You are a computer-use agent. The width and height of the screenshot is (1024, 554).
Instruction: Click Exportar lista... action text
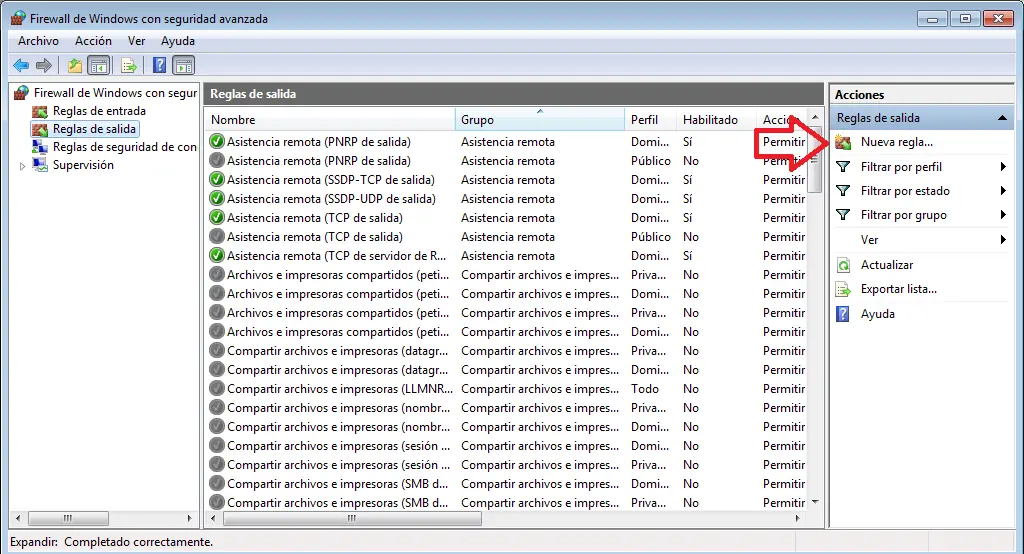tap(899, 289)
